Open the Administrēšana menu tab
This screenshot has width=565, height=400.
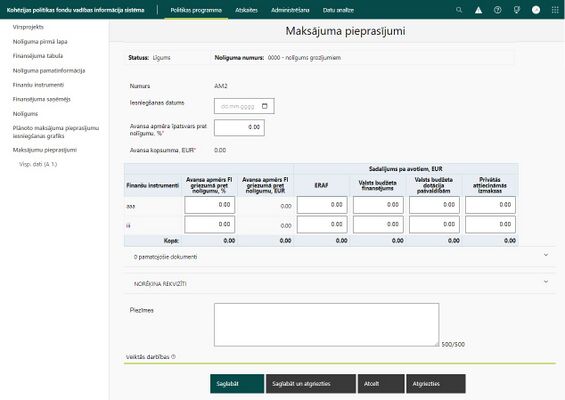pyautogui.click(x=290, y=10)
